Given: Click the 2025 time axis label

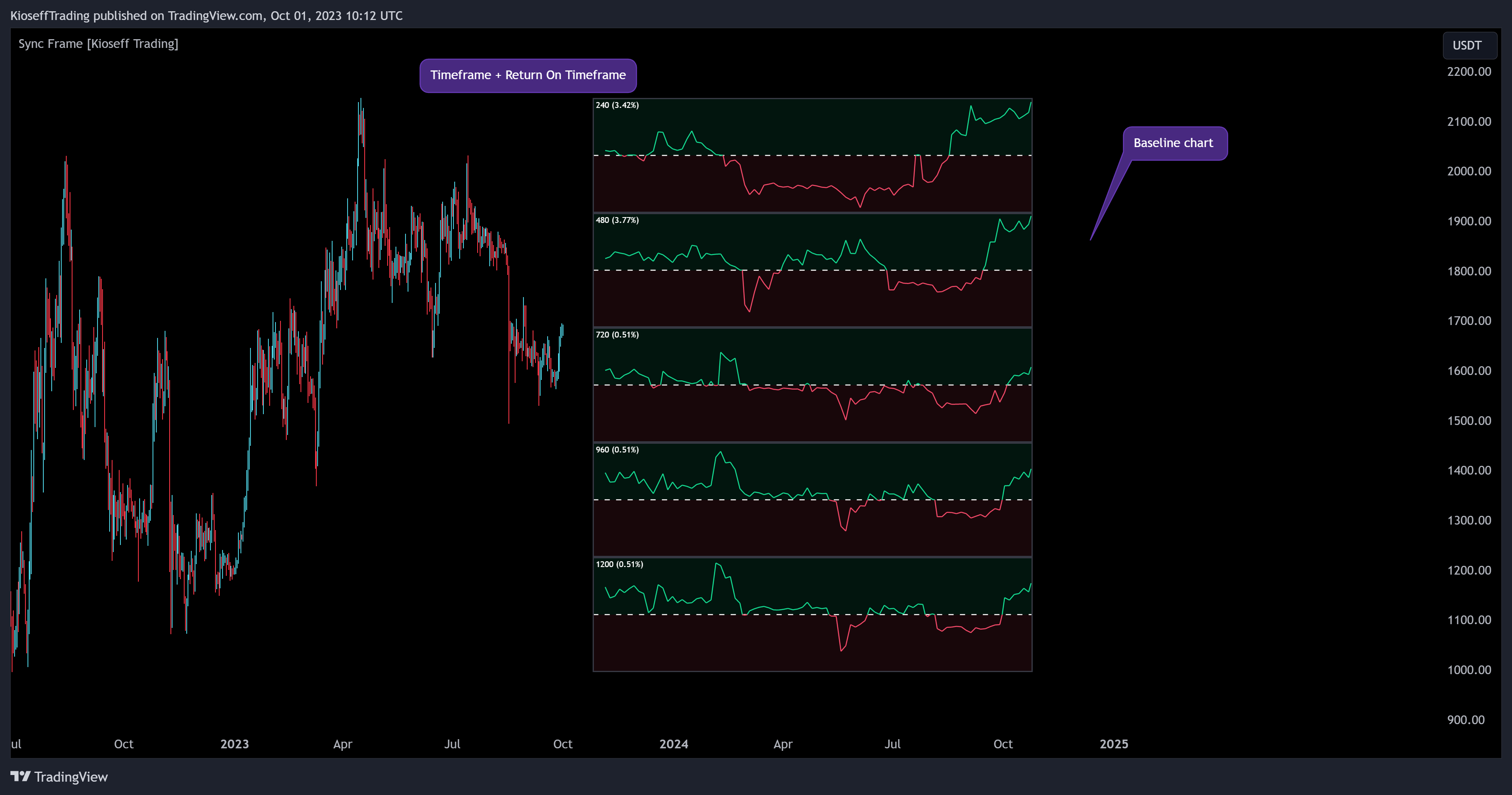Looking at the screenshot, I should (1114, 744).
